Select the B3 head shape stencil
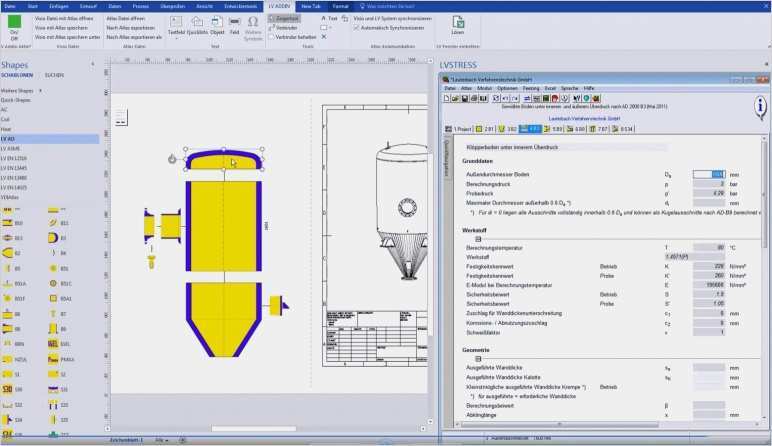The image size is (772, 446). (x=53, y=238)
